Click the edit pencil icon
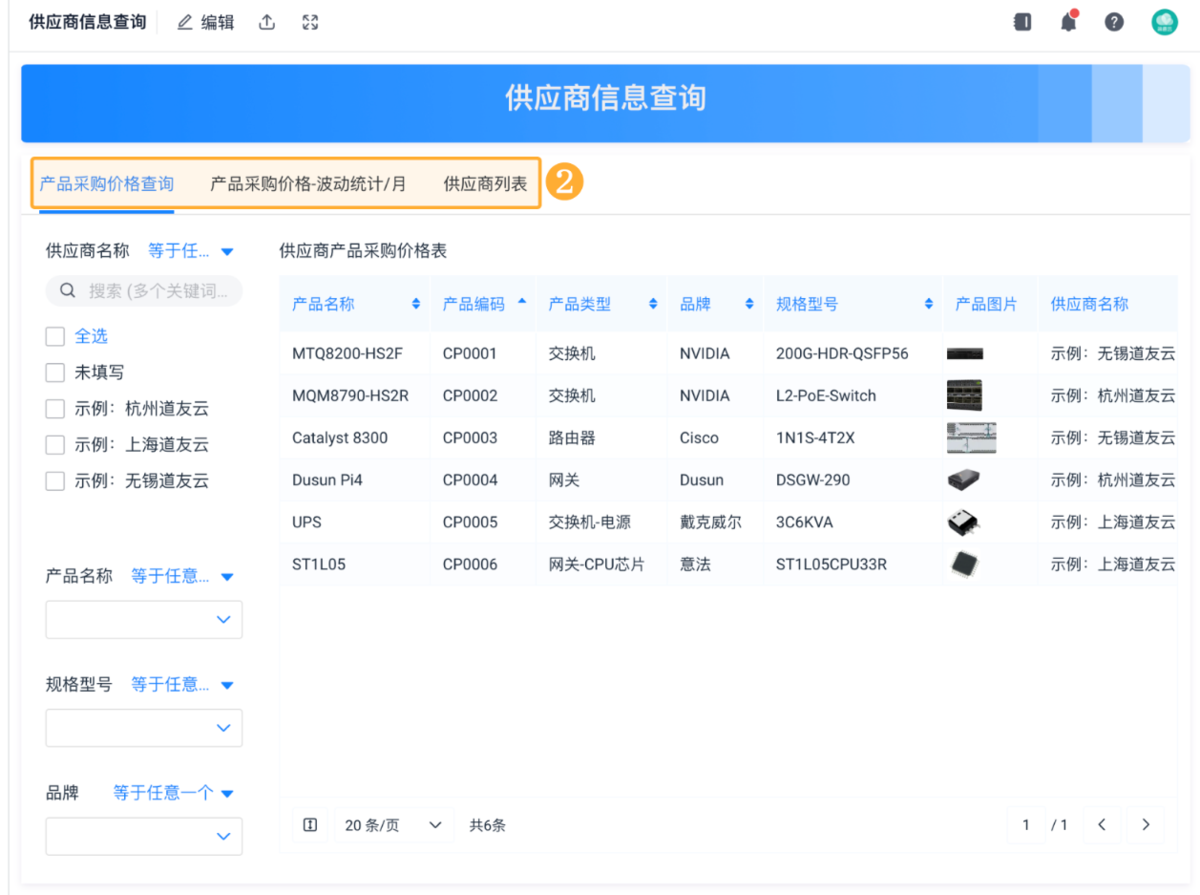This screenshot has width=1200, height=895. [x=185, y=22]
